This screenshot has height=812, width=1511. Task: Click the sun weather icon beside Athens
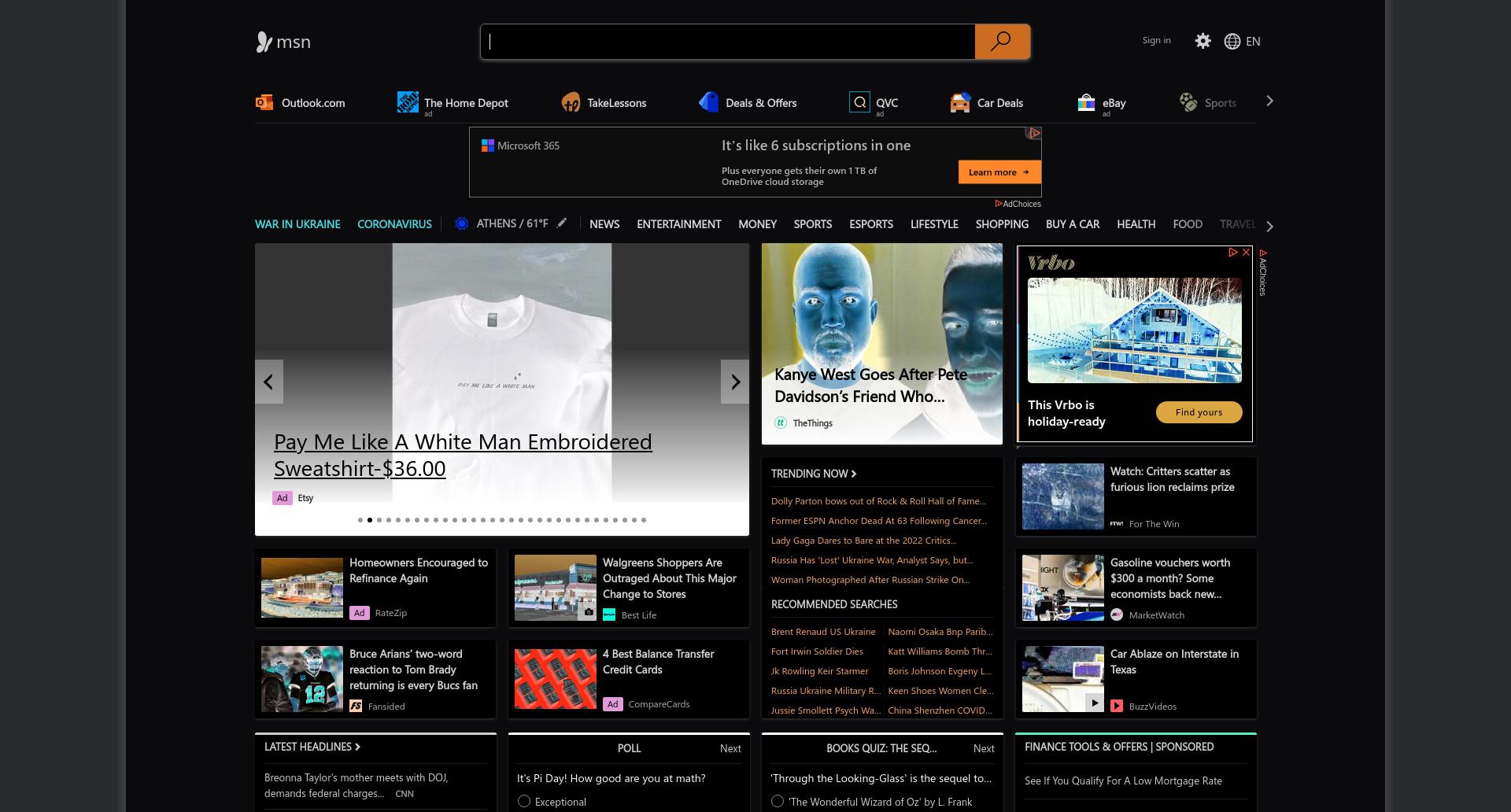point(462,224)
